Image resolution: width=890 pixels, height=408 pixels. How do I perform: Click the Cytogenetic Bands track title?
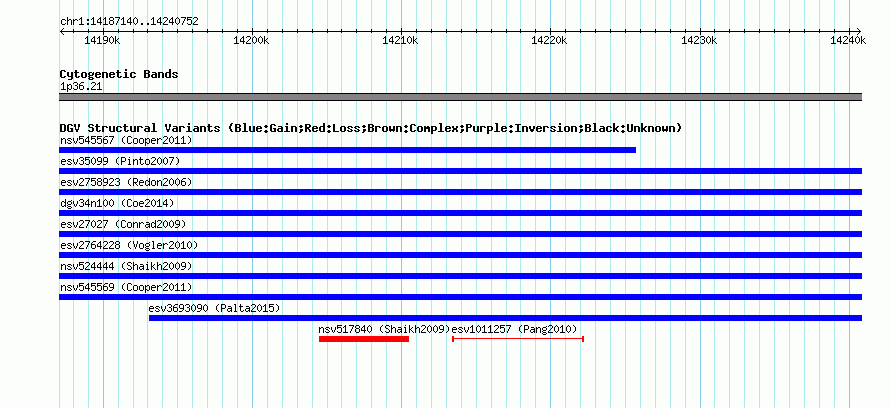point(119,74)
